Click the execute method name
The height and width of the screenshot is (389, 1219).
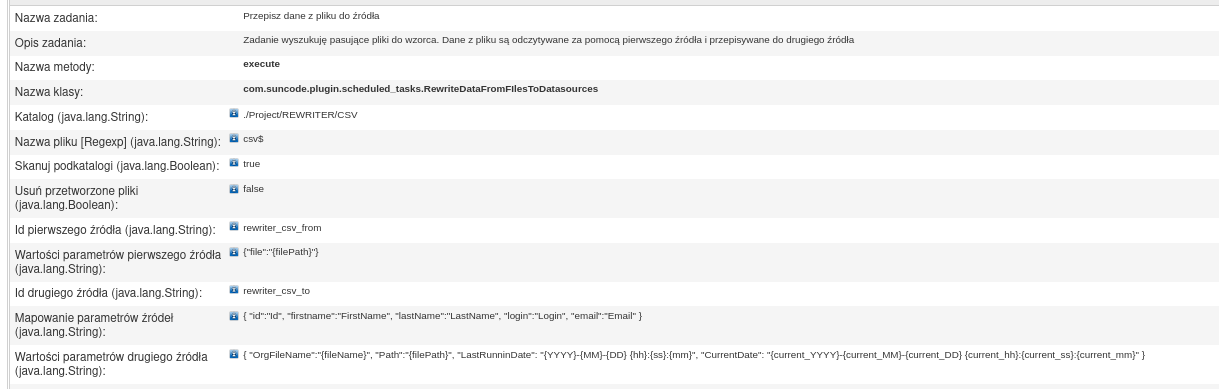click(261, 64)
